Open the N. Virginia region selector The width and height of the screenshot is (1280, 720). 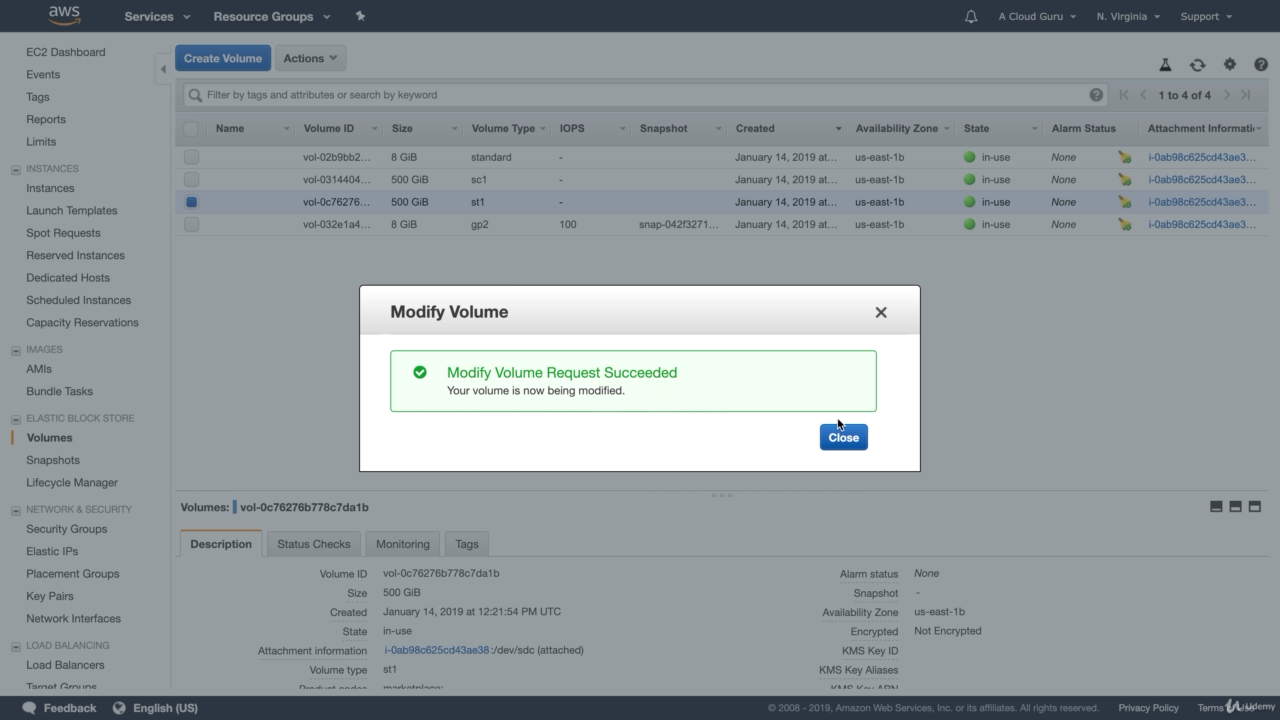click(1128, 16)
